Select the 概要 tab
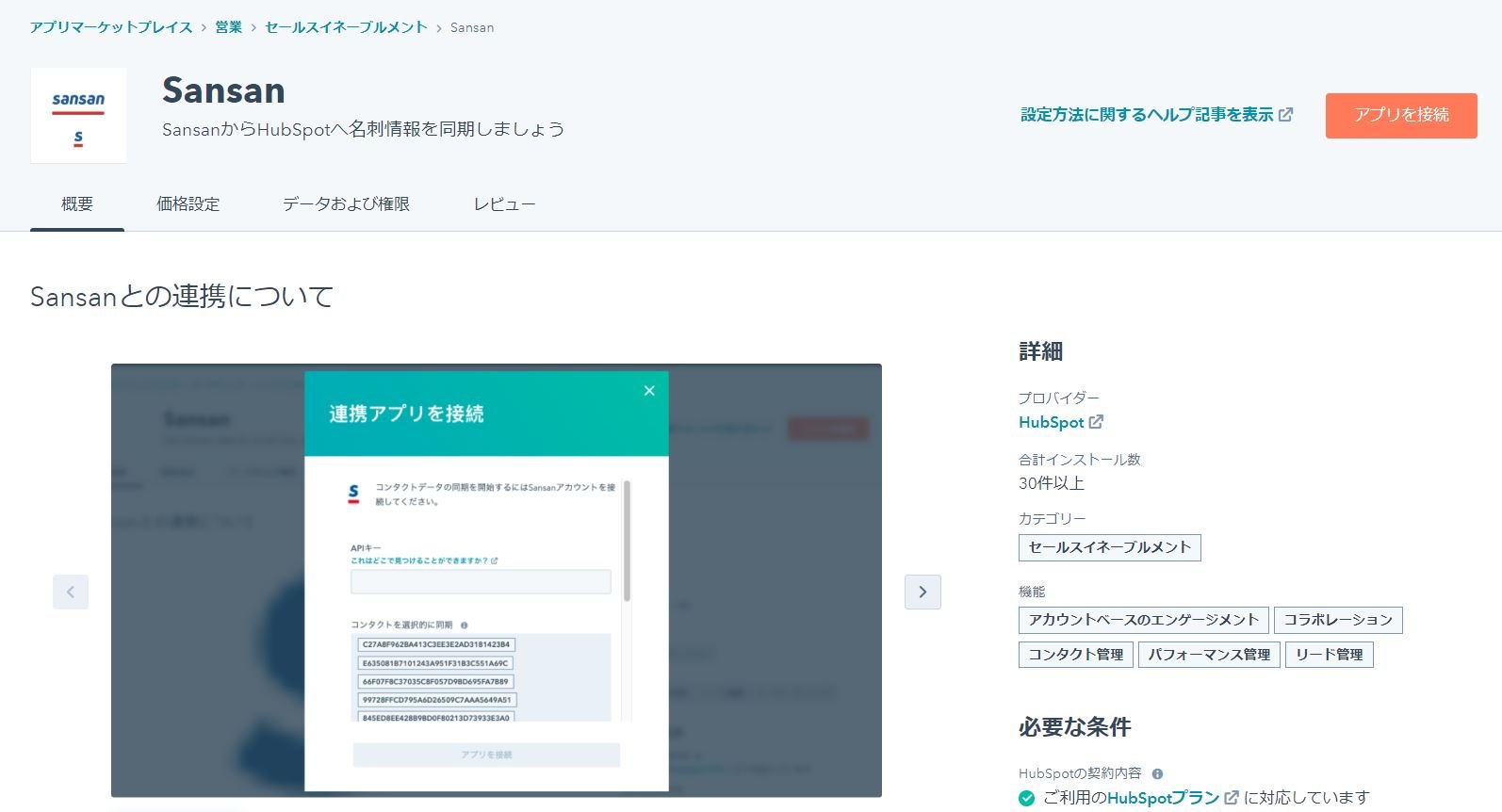Image resolution: width=1502 pixels, height=812 pixels. 77,204
